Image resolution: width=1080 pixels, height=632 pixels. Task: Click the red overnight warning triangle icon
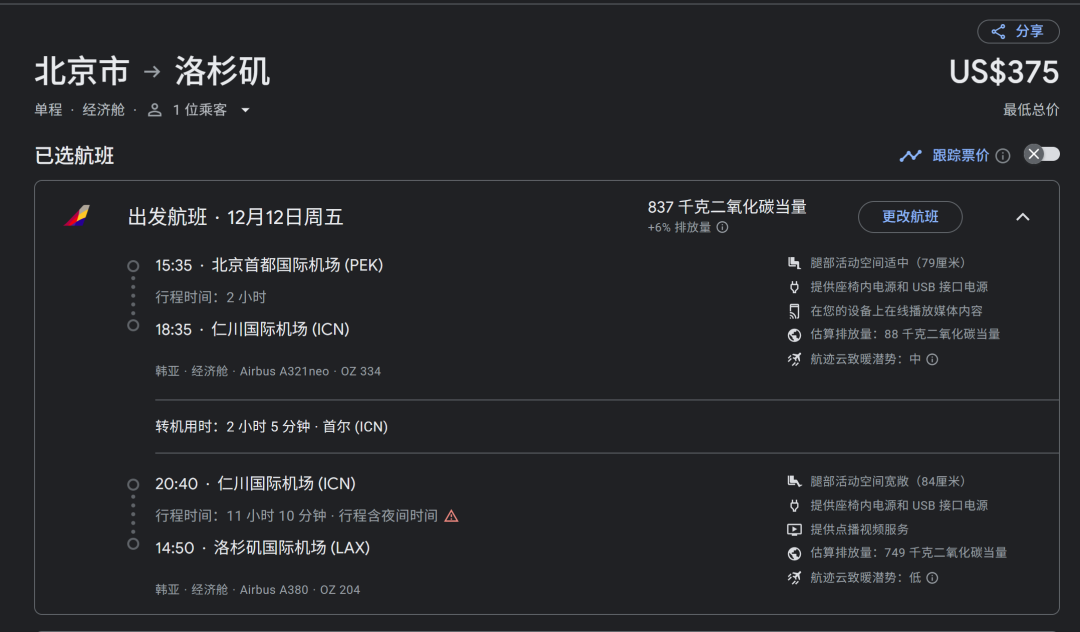451,516
